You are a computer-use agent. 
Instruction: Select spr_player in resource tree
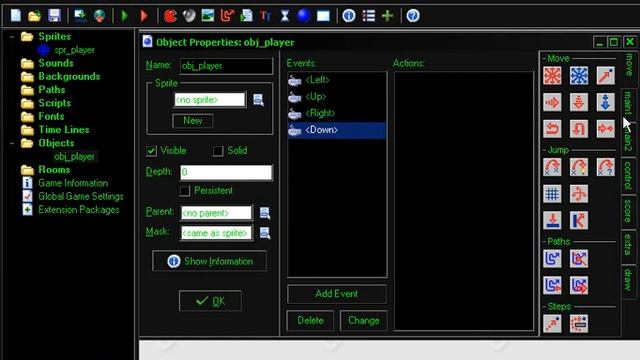point(74,50)
